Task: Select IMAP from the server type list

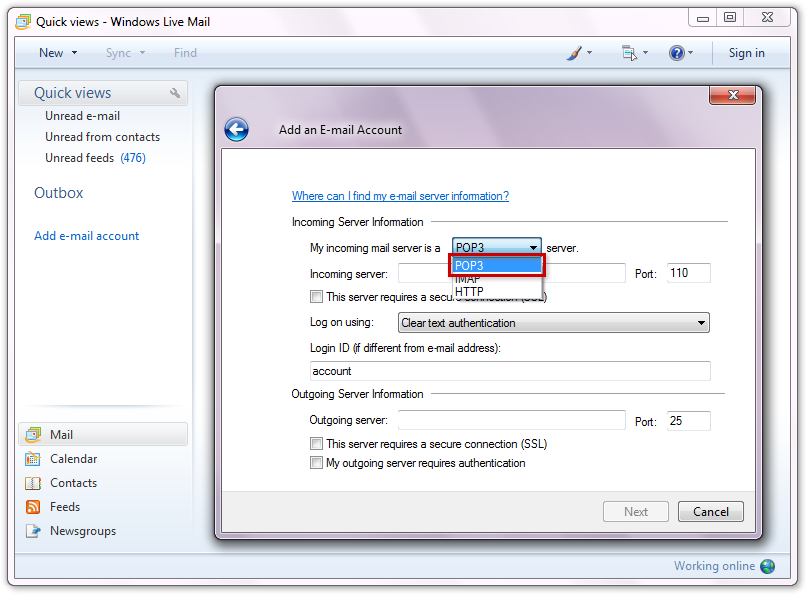Action: click(497, 279)
